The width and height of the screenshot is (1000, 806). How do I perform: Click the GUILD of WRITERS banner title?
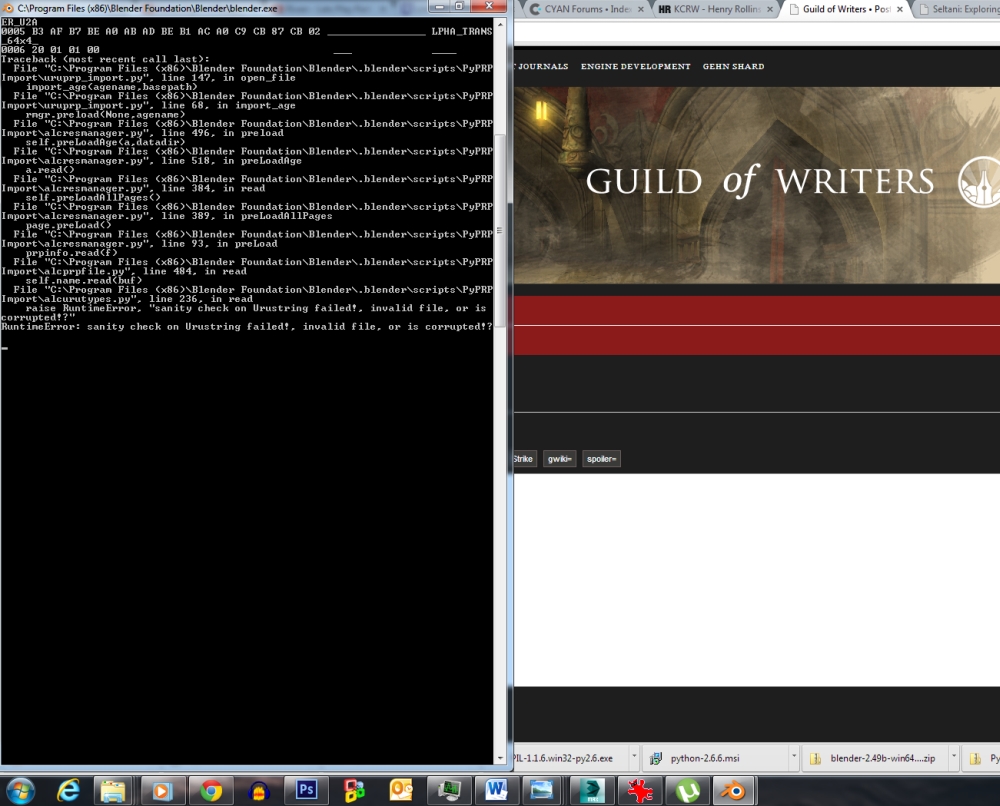click(x=760, y=182)
